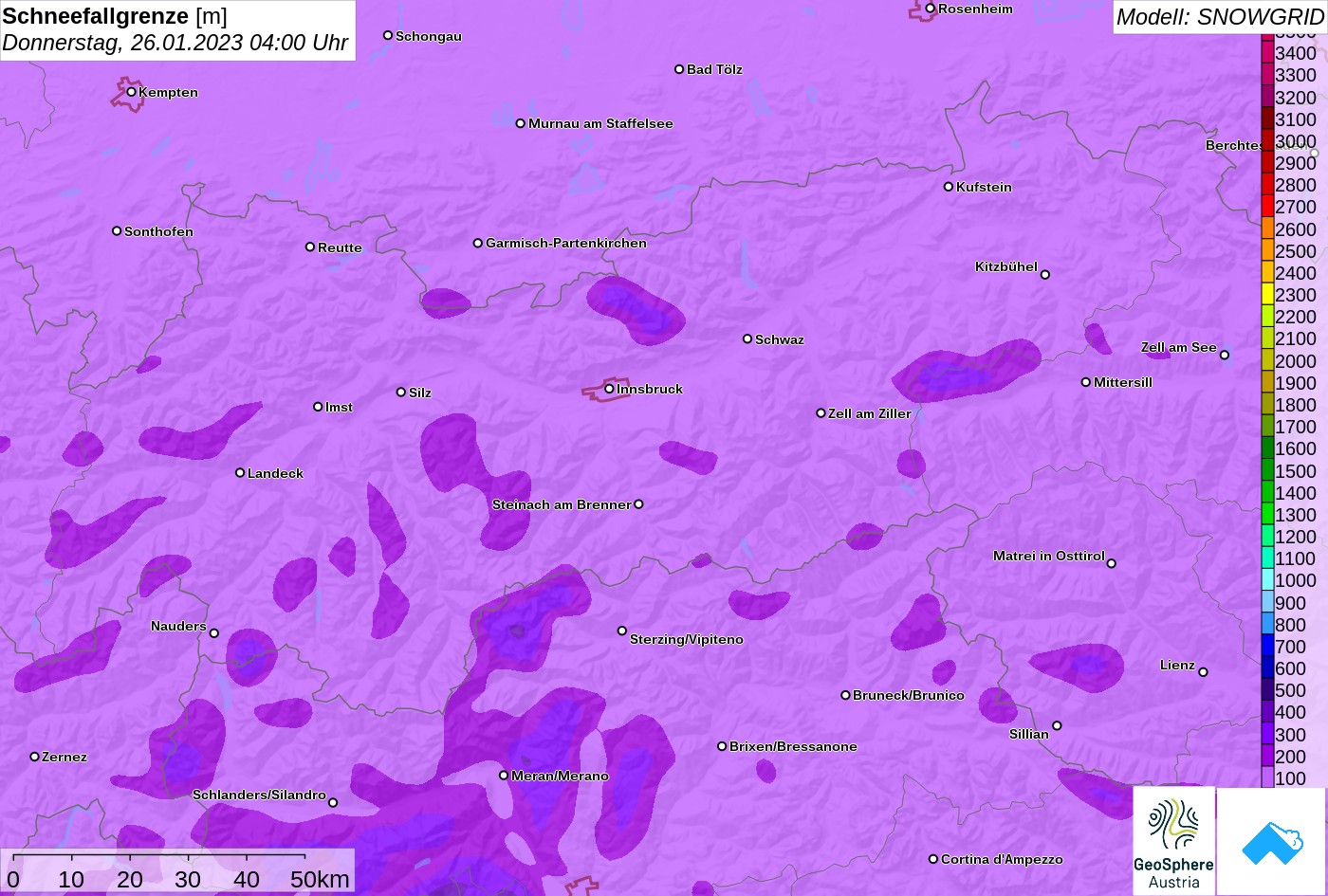
Task: Click the Brixen/Bressanone label
Action: pos(793,746)
